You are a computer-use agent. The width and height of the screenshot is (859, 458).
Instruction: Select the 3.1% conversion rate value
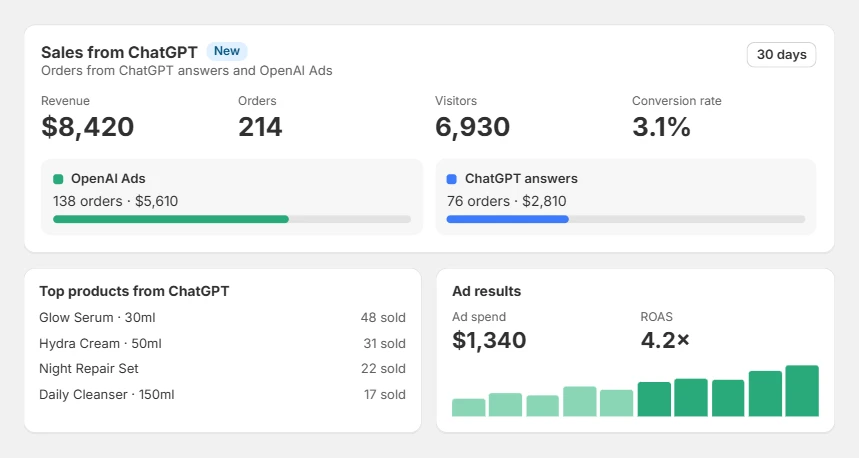(x=661, y=127)
